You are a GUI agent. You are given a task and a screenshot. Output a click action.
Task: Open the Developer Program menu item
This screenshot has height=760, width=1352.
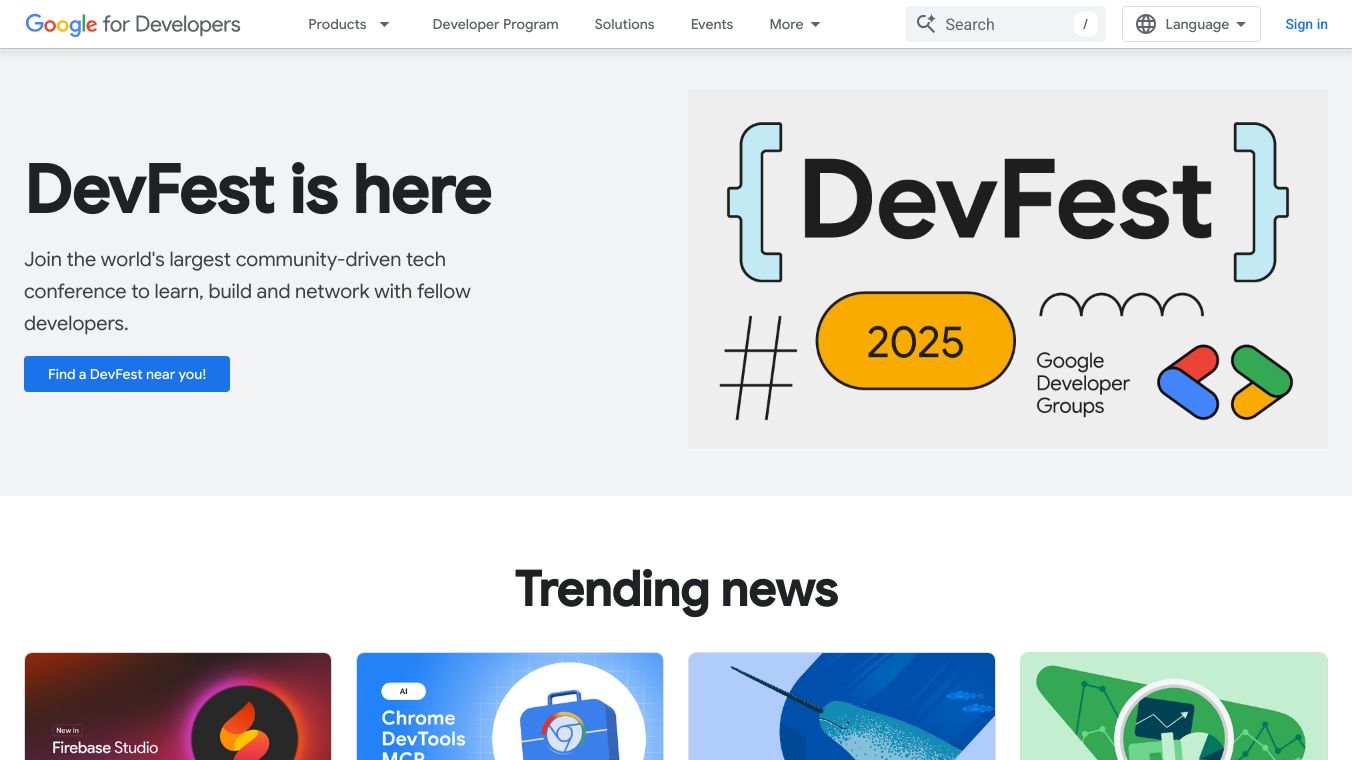point(495,24)
